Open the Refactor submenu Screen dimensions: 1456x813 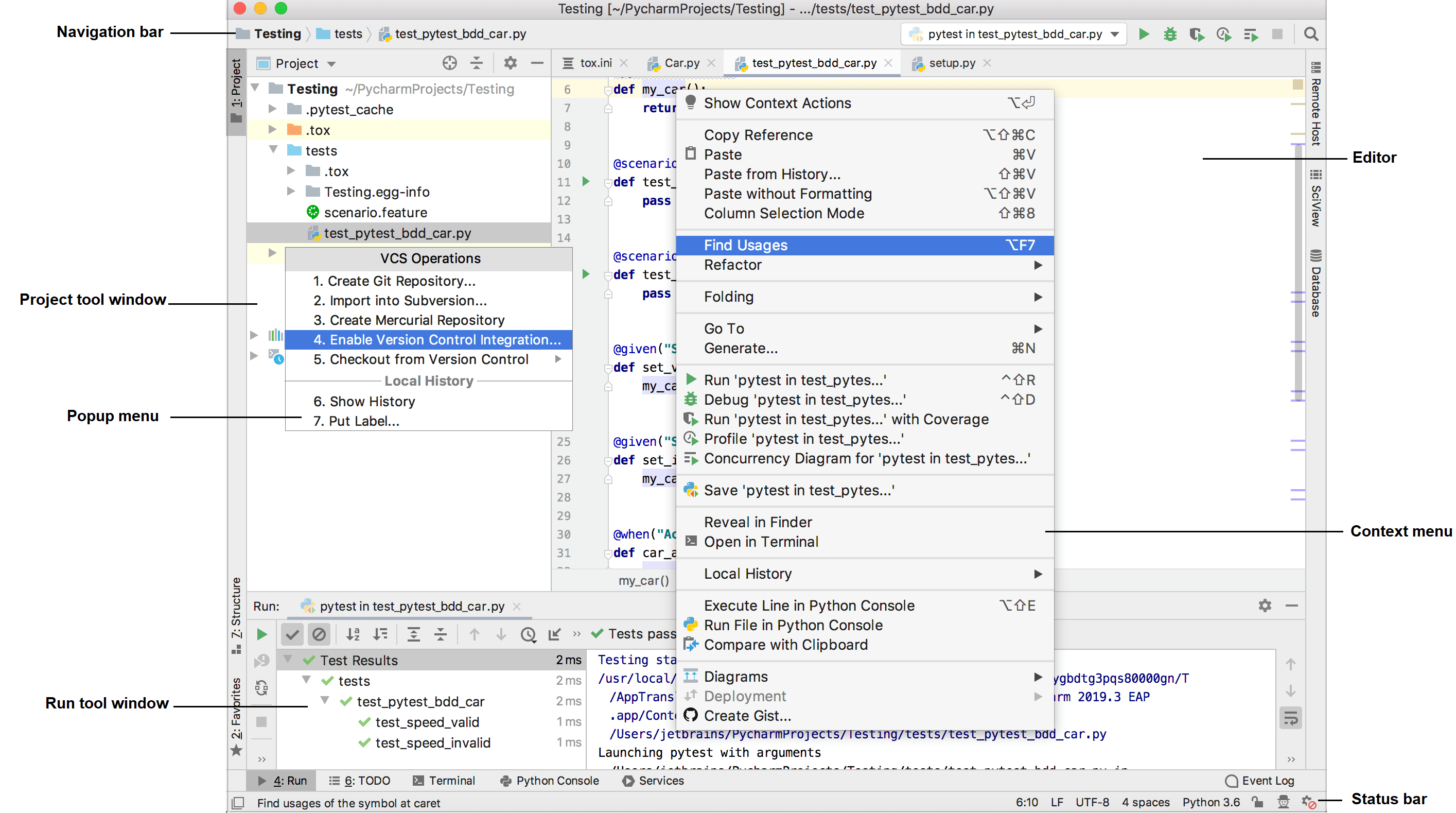[x=865, y=265]
